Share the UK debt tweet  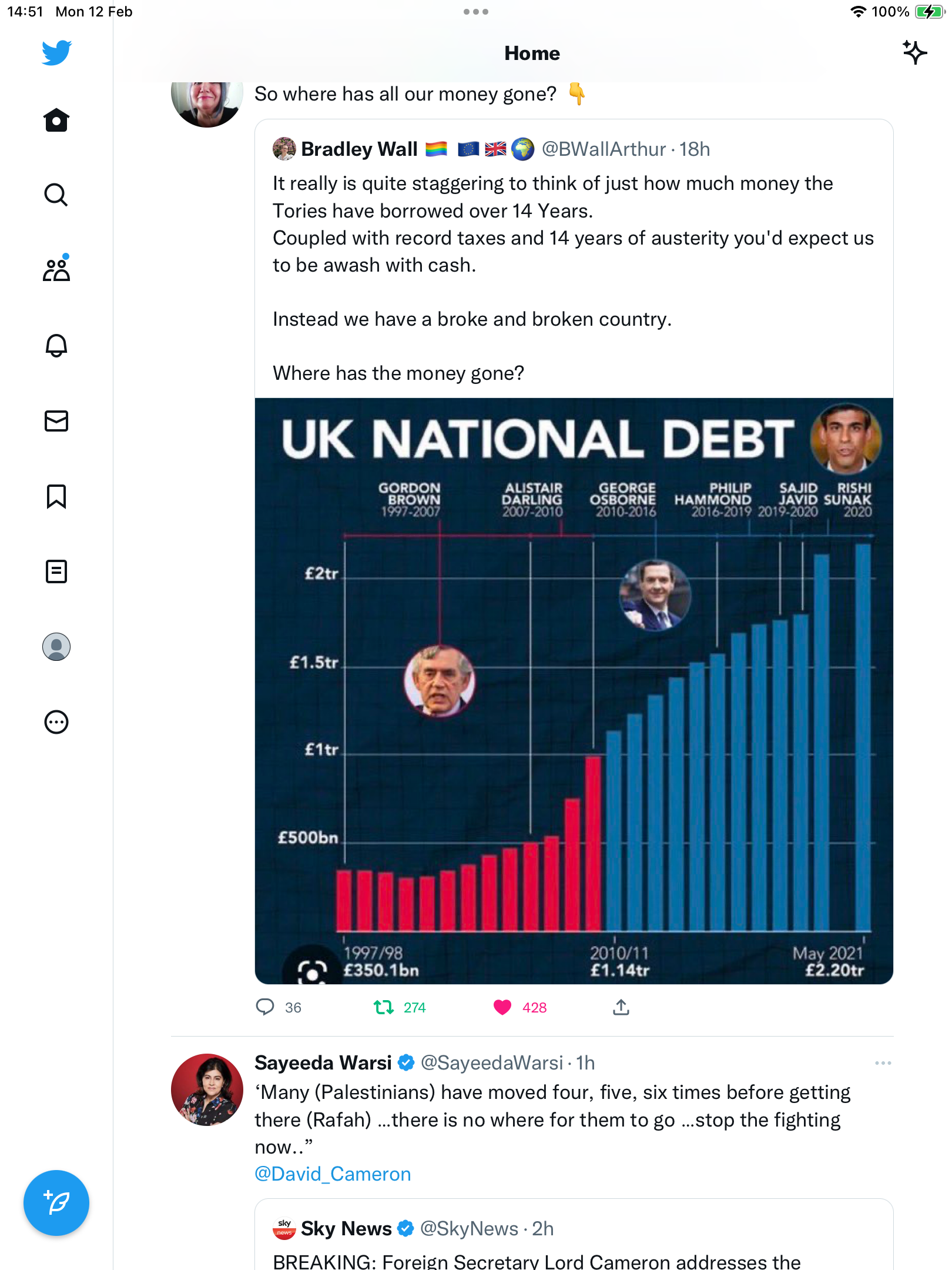(x=621, y=1007)
